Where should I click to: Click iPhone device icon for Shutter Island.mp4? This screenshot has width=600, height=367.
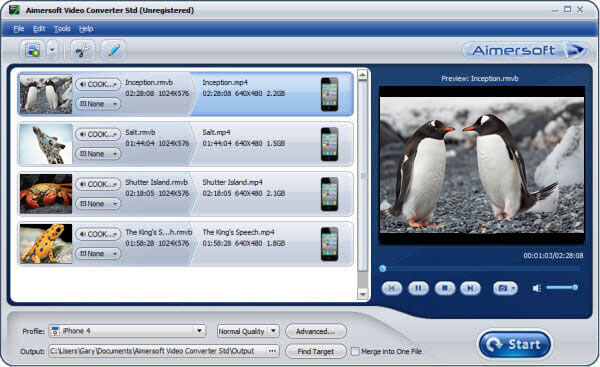point(329,194)
